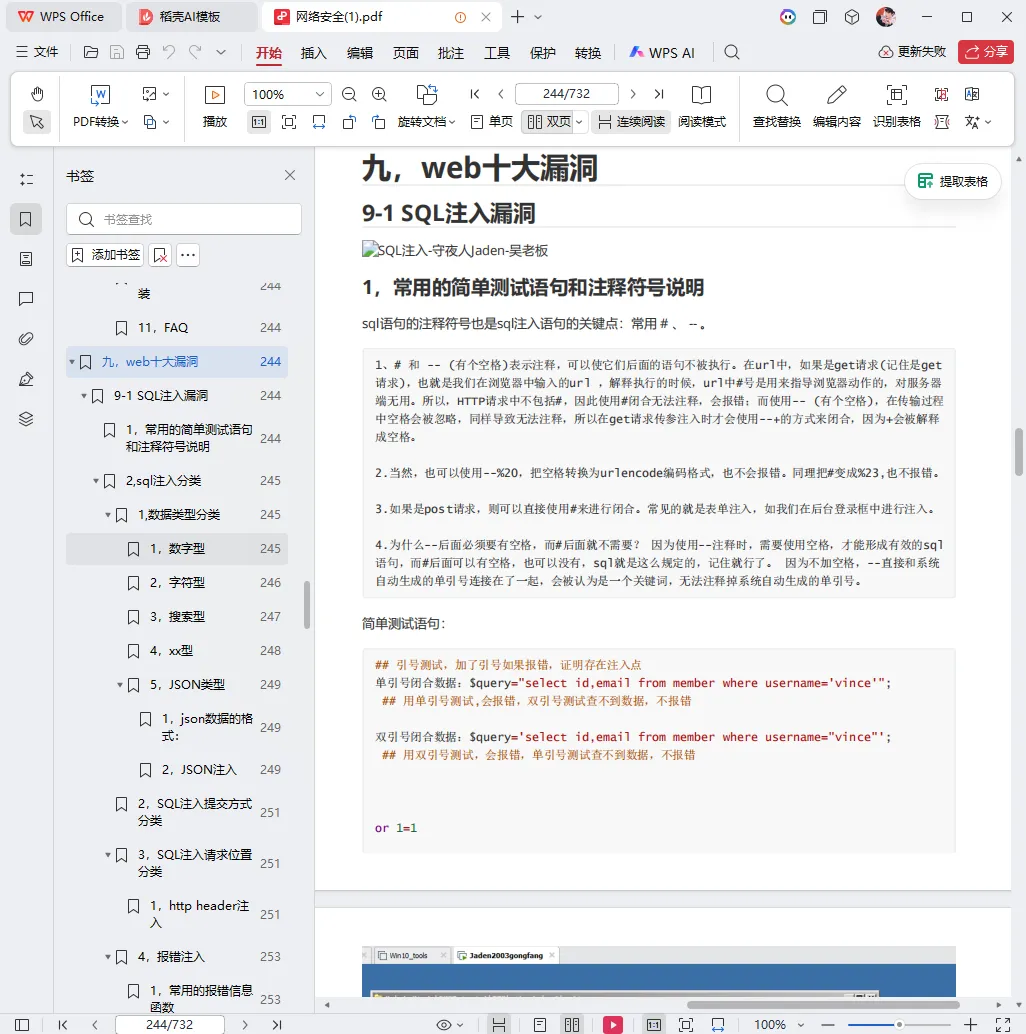Open 编辑内容 edit content tool
Viewport: 1026px width, 1034px height.
pos(836,106)
